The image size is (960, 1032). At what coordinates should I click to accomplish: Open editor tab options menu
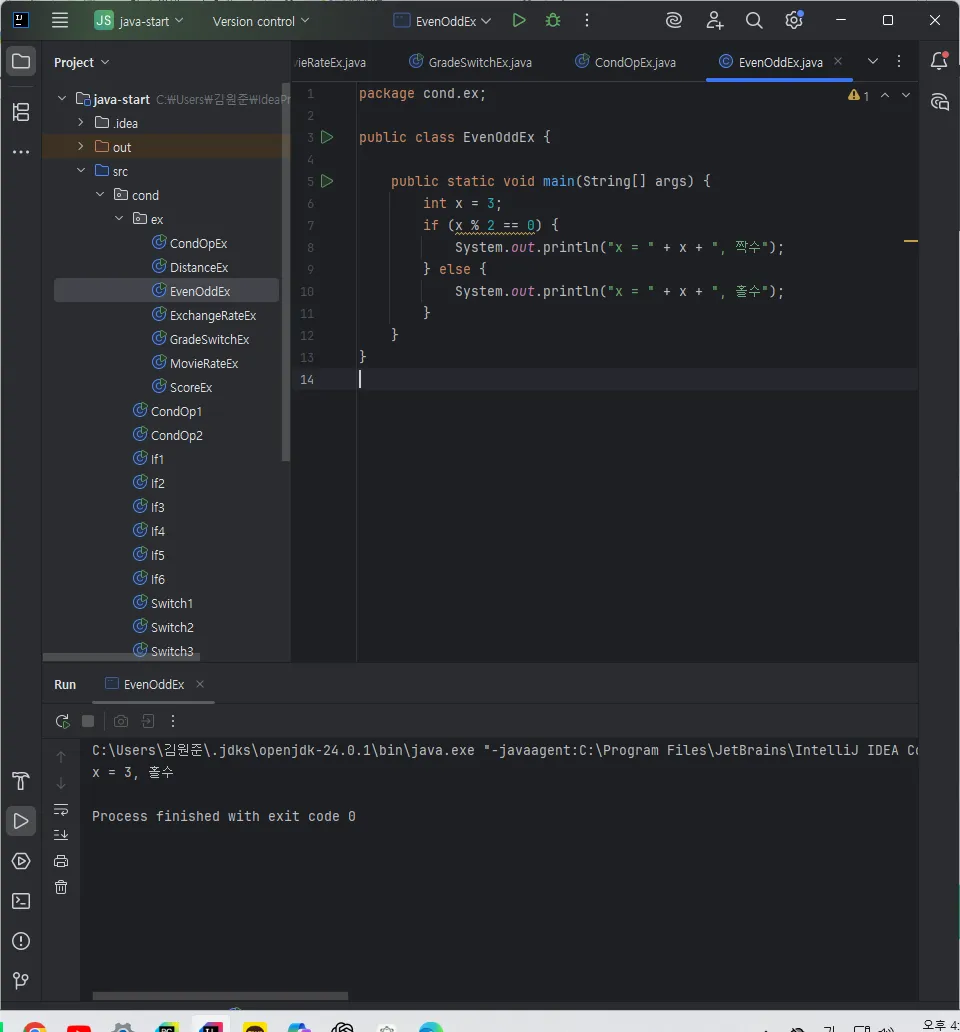click(x=899, y=61)
